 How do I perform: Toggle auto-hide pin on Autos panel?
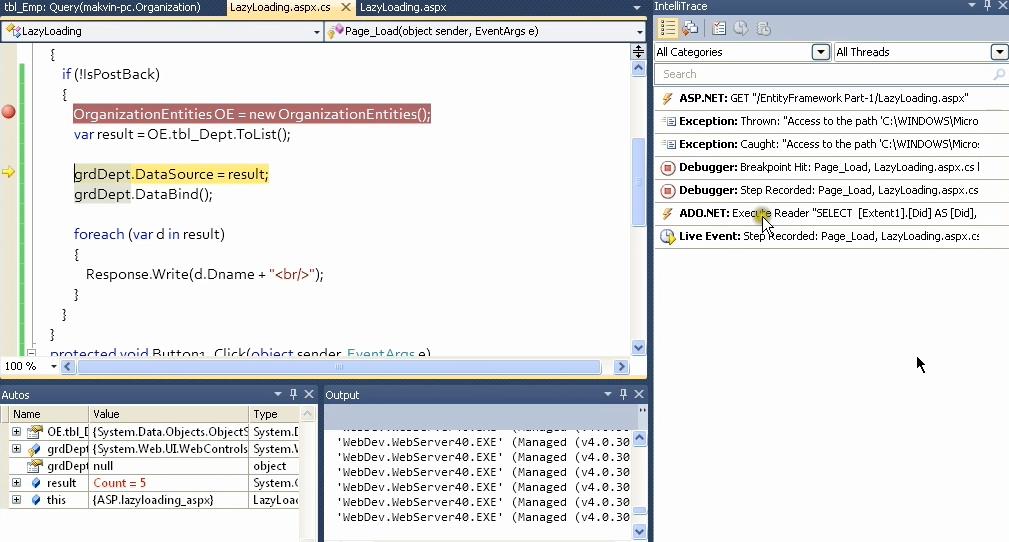(x=293, y=395)
